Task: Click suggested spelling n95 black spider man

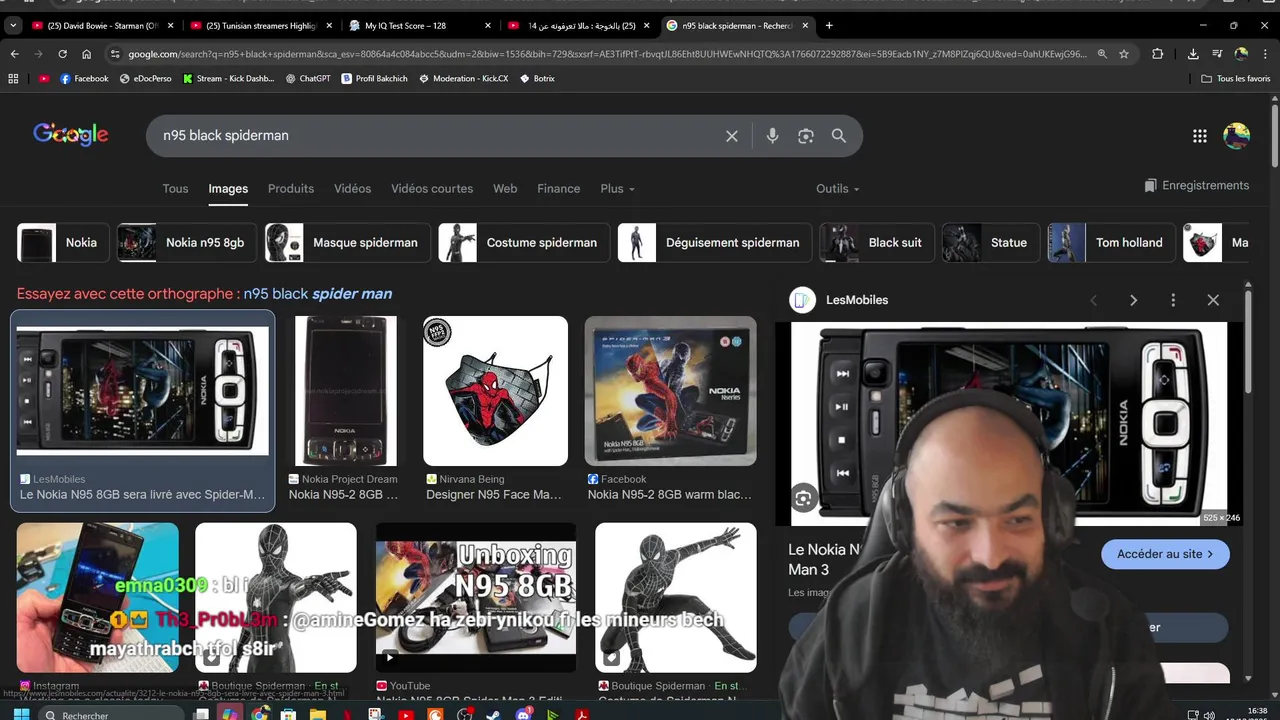Action: [x=318, y=294]
